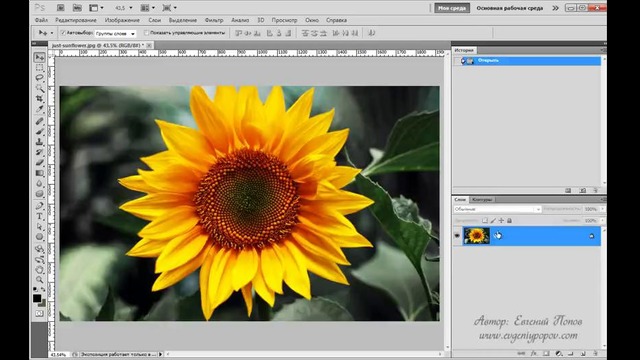640x360 pixels.
Task: Select the 3D Rotate tool
Action: (x=40, y=249)
